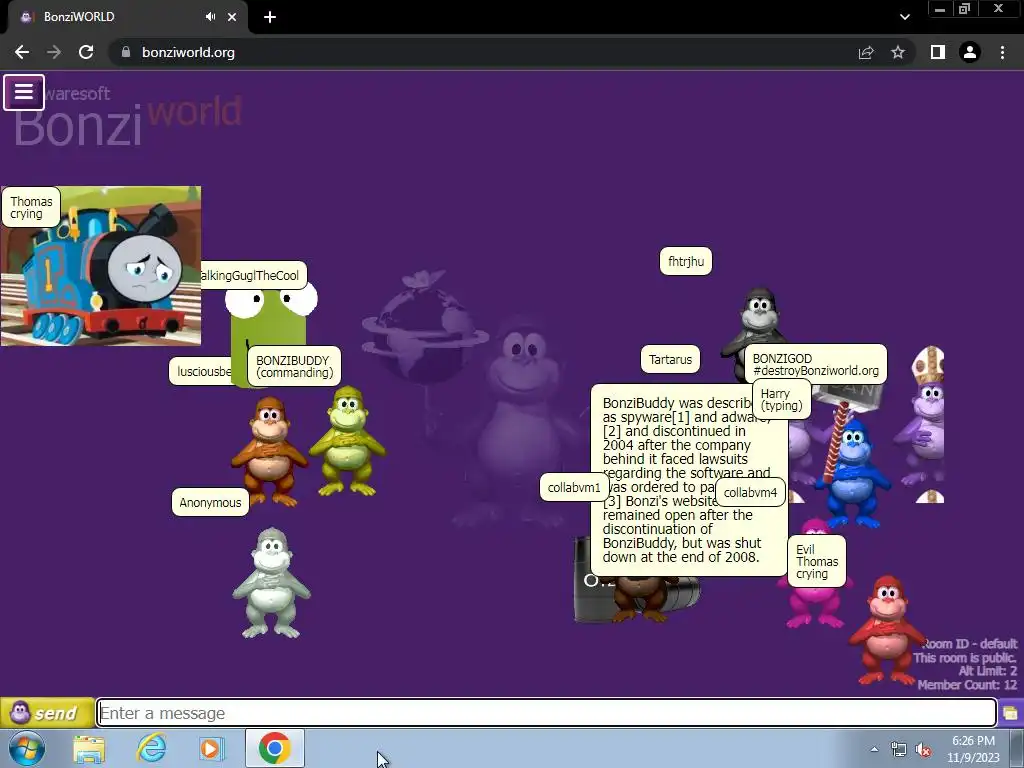Screen dimensions: 1024x768
Task: Open Windows Media Player taskbar icon
Action: pos(211,748)
